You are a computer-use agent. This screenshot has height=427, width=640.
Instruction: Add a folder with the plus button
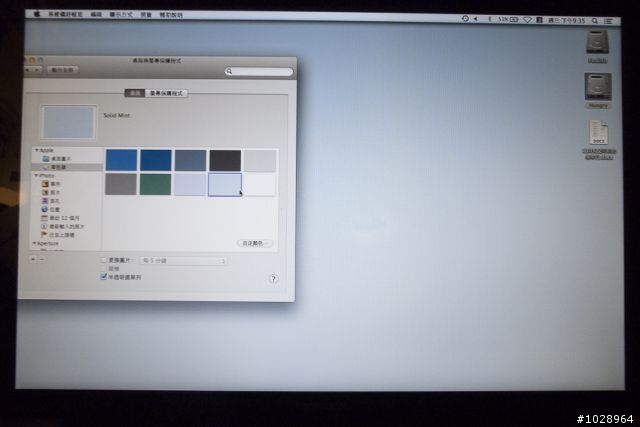[33, 259]
